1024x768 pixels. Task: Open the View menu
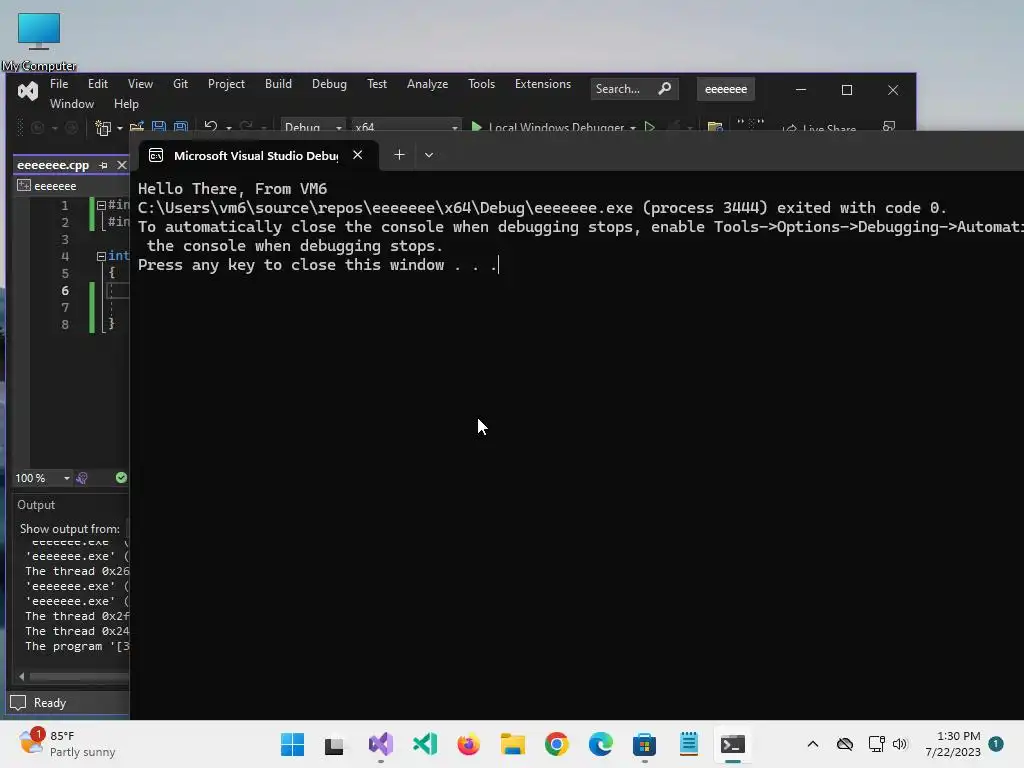point(140,84)
